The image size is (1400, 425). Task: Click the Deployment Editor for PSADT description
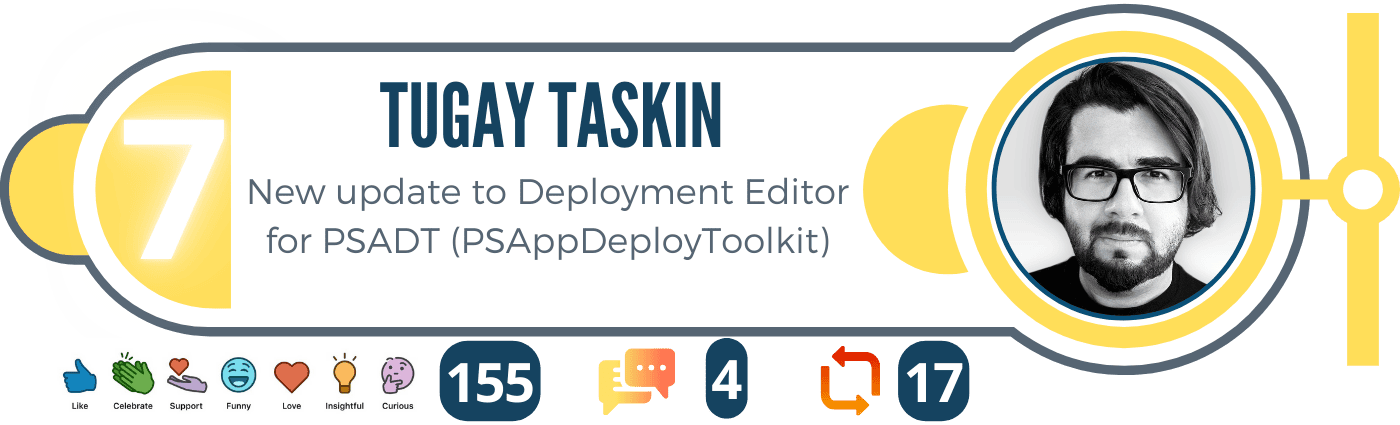point(547,215)
